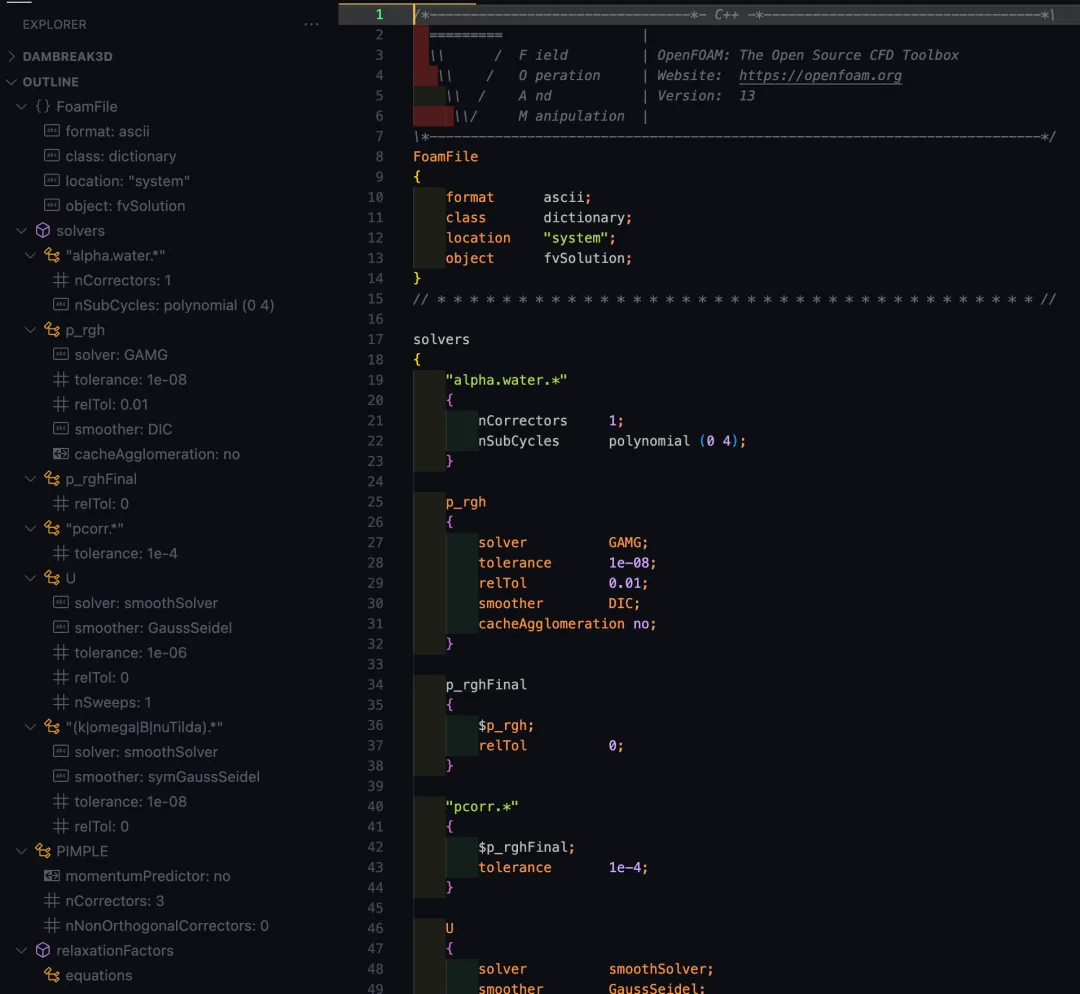Click the hash icon beside nSubCycles entry

(60, 306)
